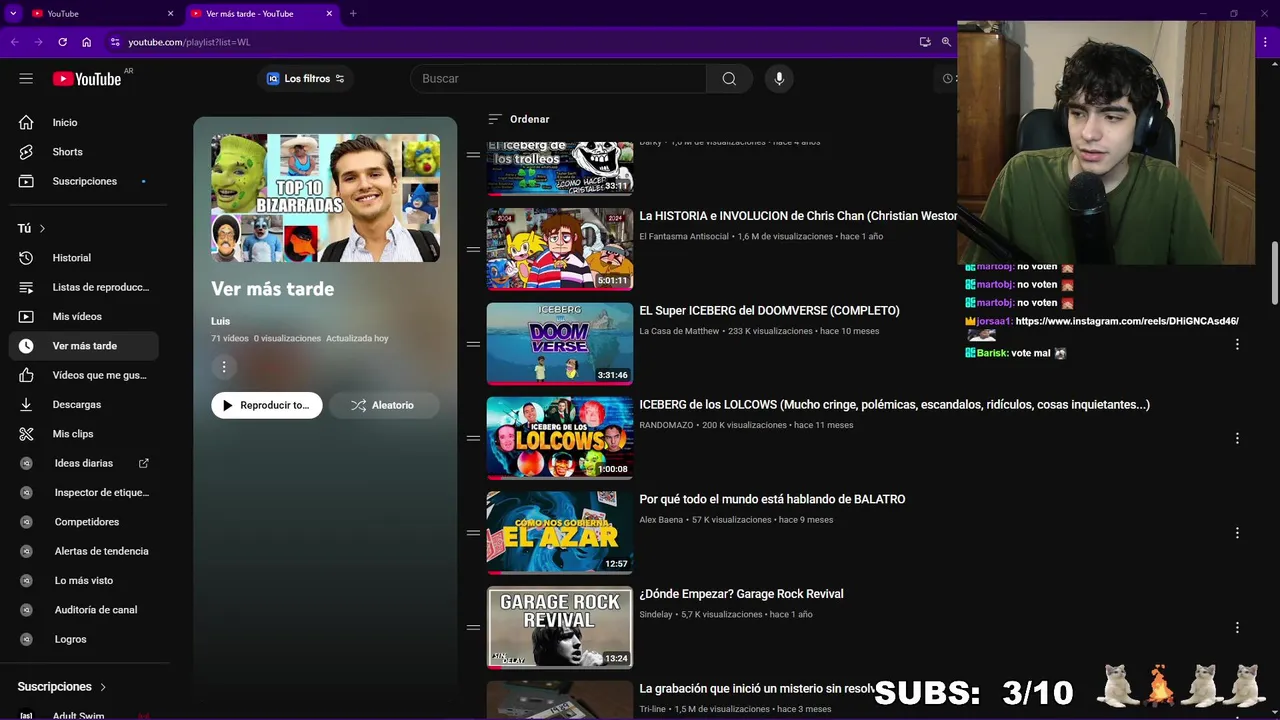Click the YouTube logo

[x=86, y=78]
